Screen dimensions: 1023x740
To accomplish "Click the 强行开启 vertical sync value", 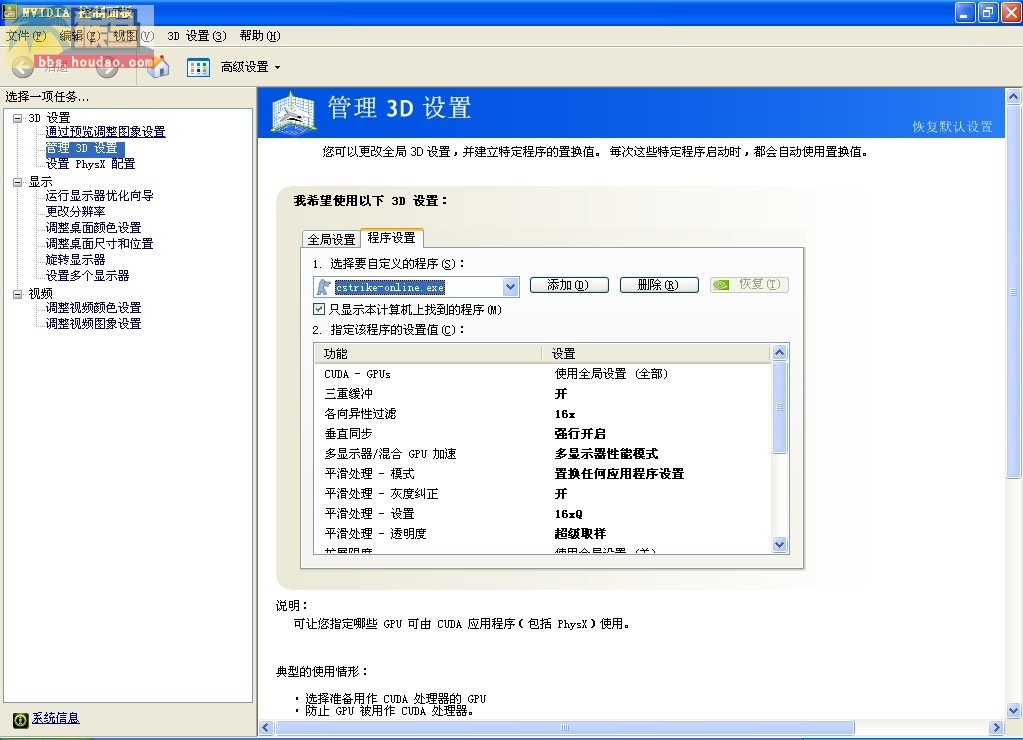I will 580,433.
